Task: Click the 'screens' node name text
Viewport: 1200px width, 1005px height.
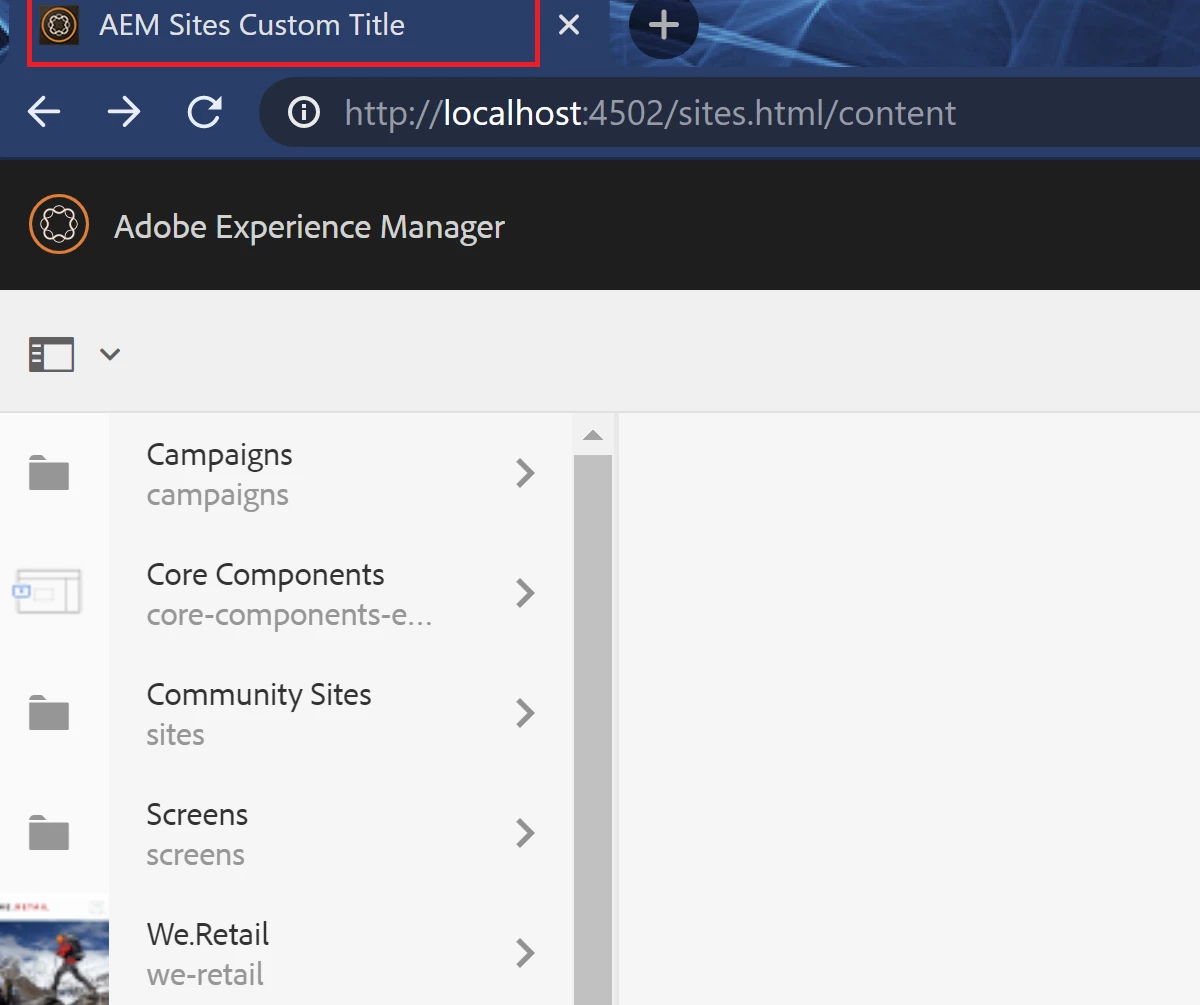Action: click(195, 855)
